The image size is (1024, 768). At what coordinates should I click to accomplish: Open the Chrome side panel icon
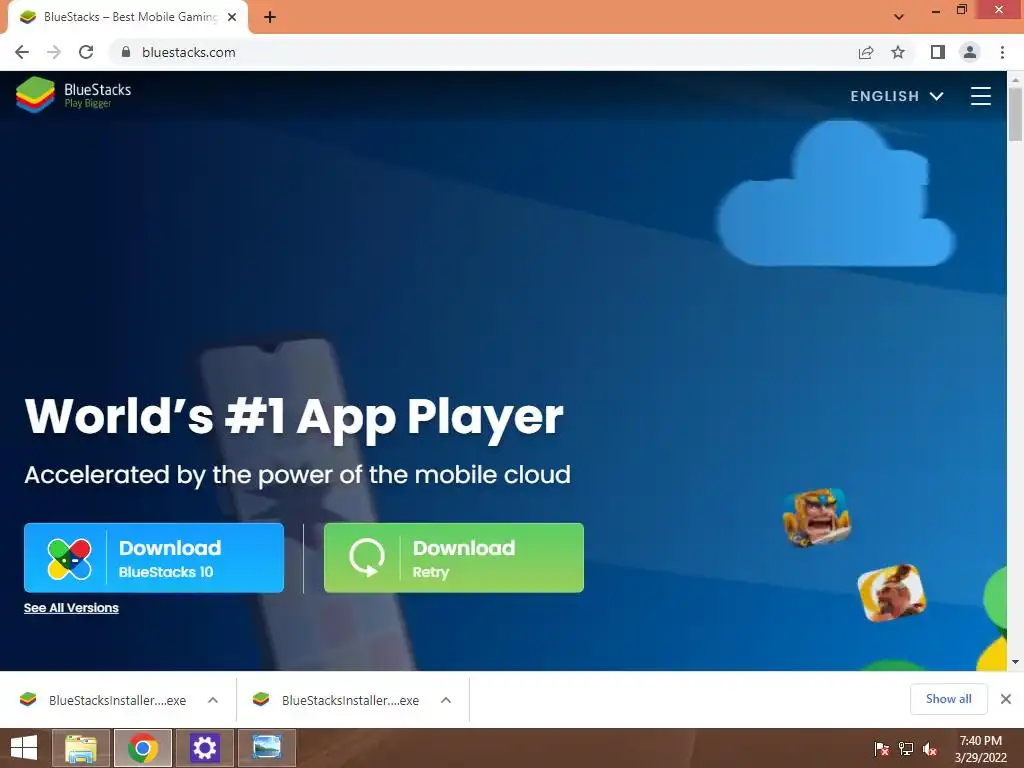tap(938, 52)
